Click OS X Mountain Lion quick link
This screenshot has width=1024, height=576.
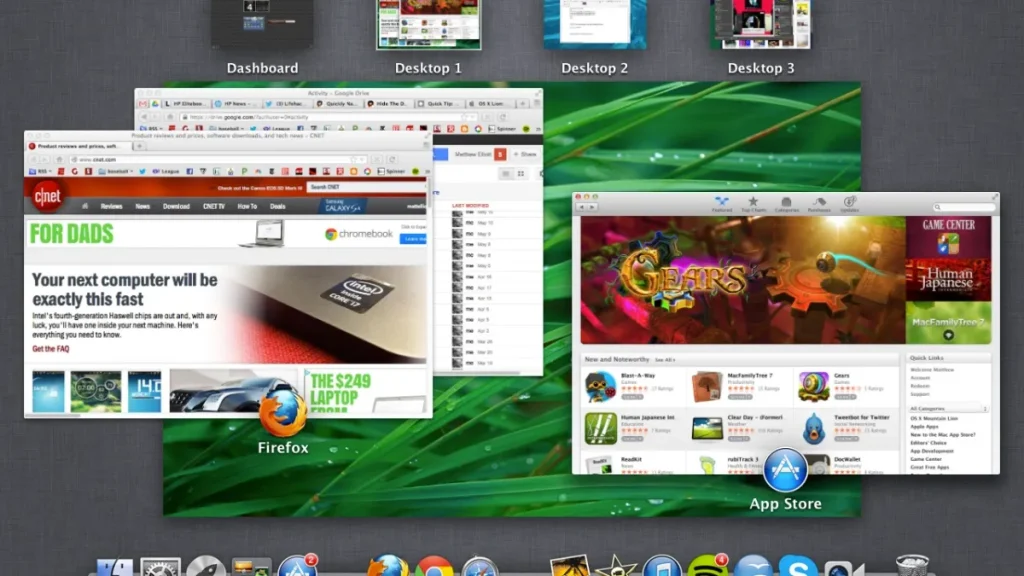click(x=934, y=419)
